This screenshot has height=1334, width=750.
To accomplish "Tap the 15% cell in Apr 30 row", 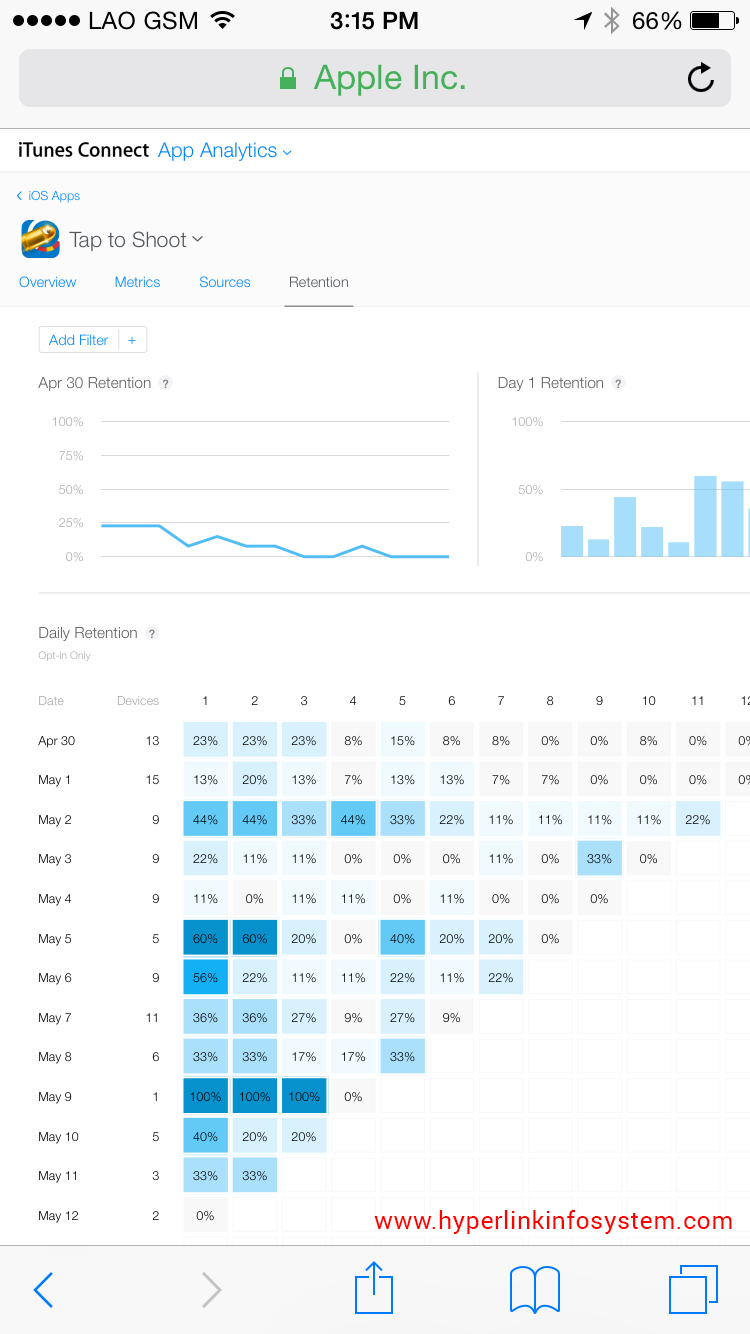I will [403, 741].
